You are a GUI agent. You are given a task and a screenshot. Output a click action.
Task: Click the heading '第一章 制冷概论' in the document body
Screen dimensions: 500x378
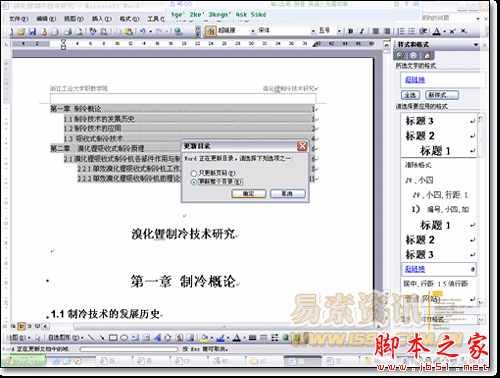tap(183, 282)
